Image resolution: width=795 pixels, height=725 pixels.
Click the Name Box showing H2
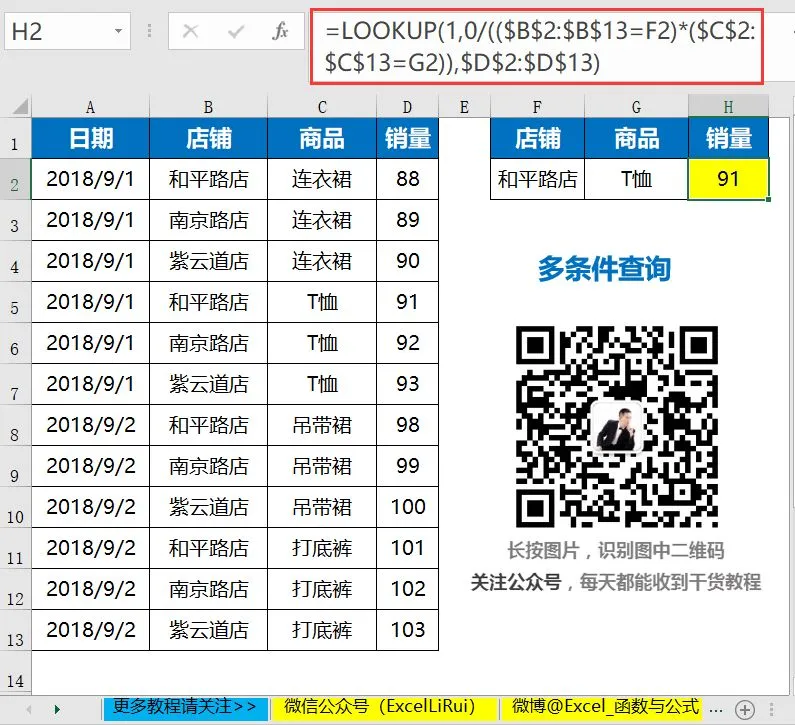click(67, 31)
